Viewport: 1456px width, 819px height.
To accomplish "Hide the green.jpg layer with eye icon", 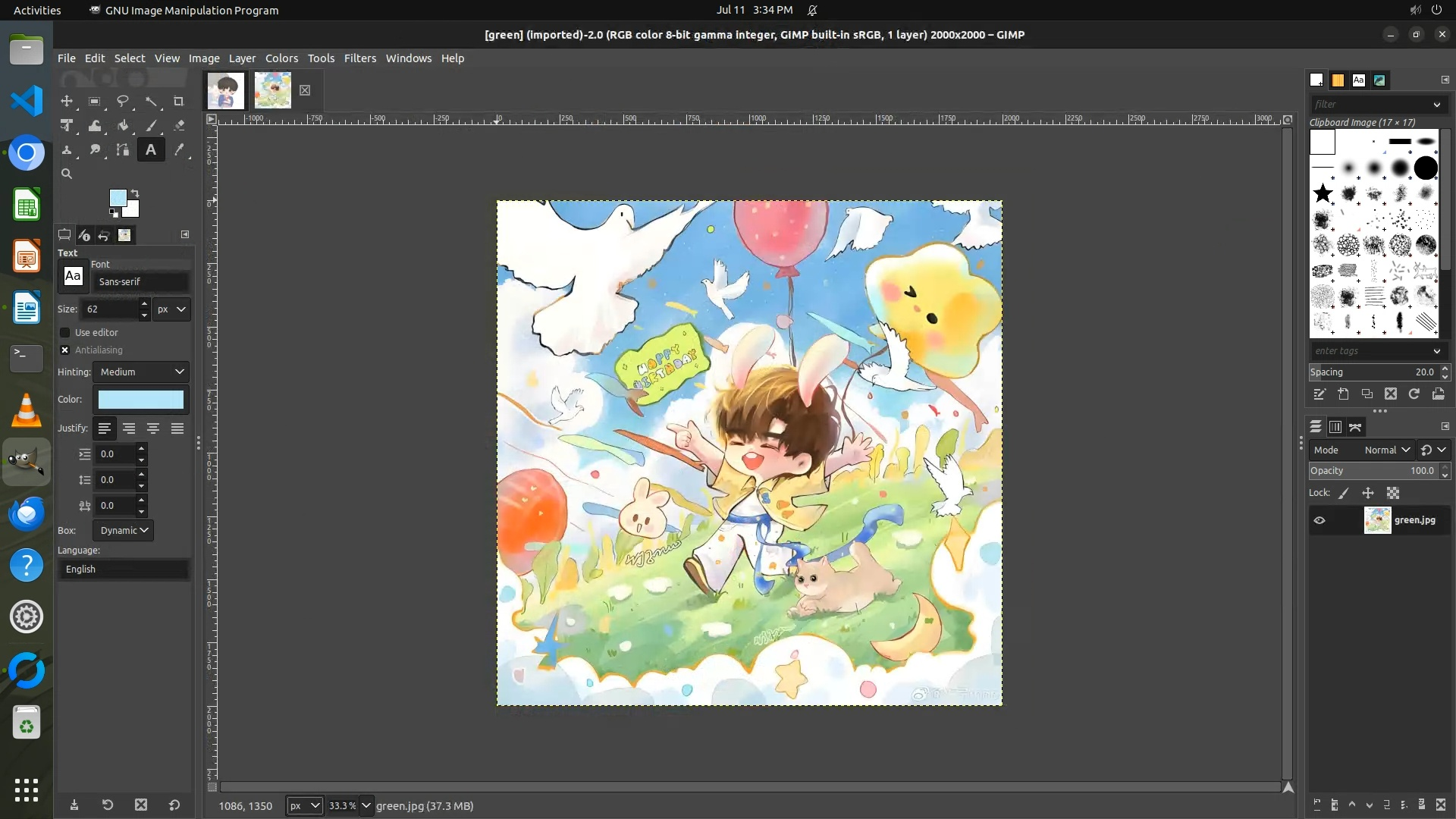I will tap(1319, 520).
